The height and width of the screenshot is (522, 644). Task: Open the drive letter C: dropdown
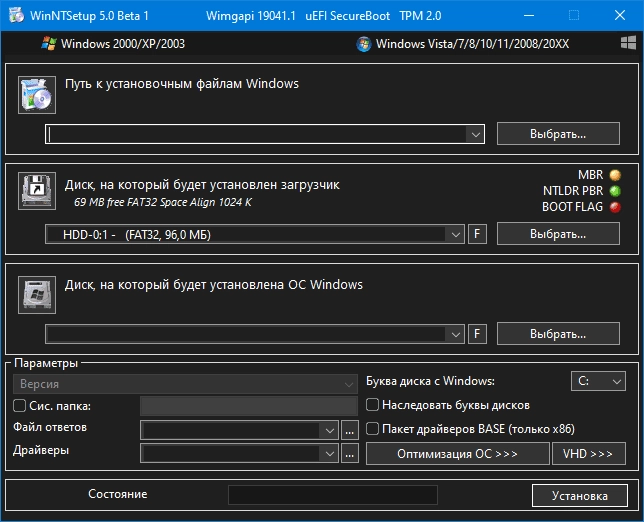(x=598, y=382)
